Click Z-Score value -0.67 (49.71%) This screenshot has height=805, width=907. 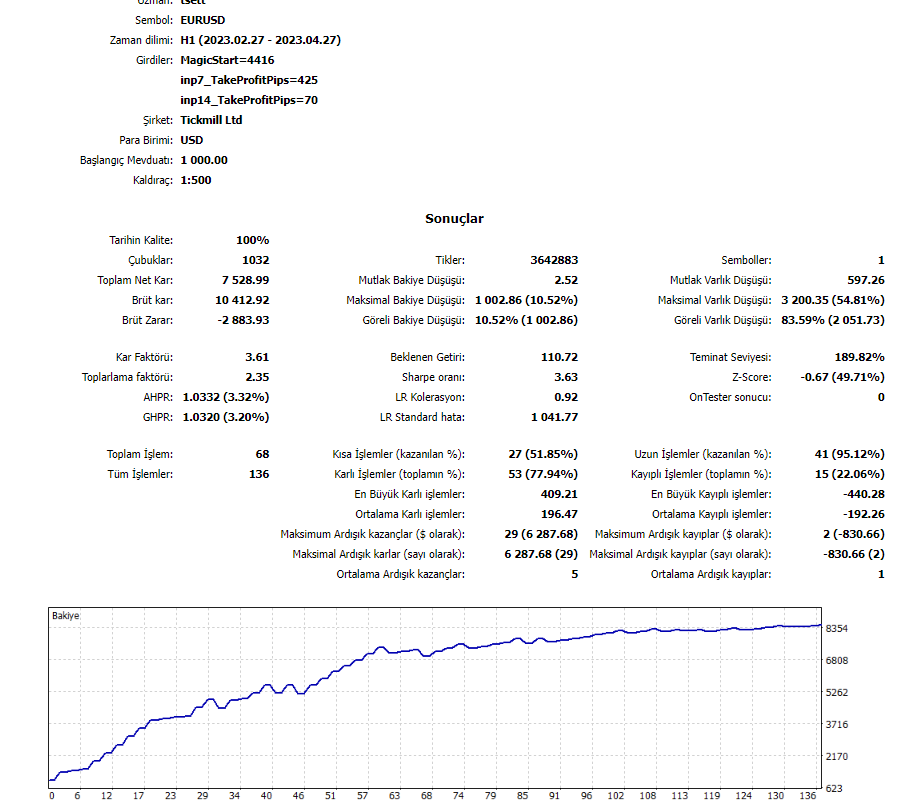coord(842,377)
